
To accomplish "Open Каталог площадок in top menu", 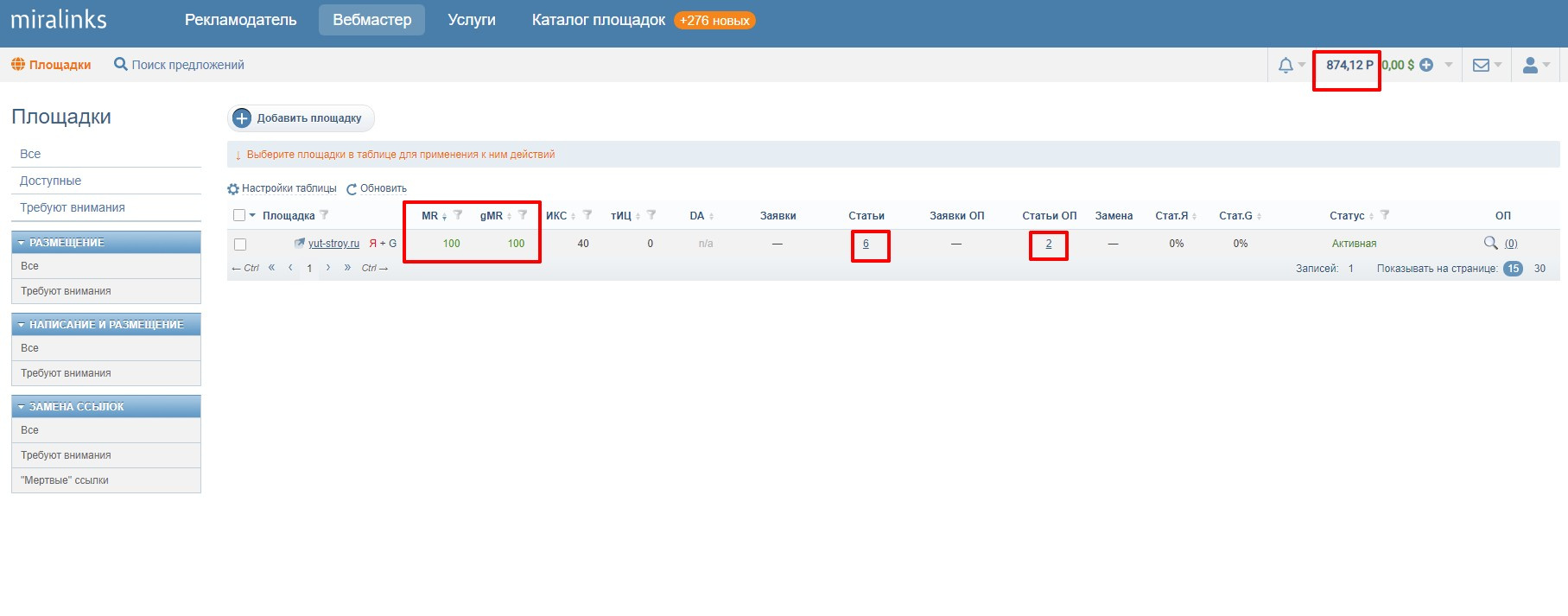I will pyautogui.click(x=599, y=20).
